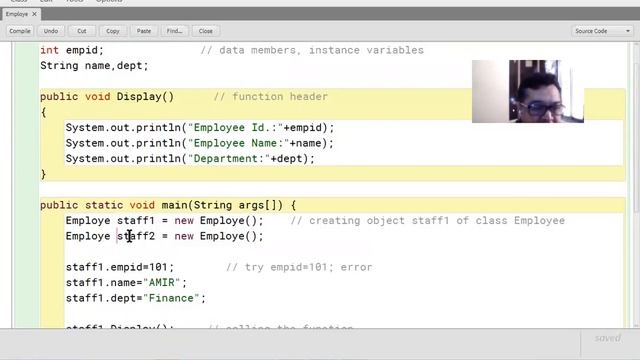Screen dimensions: 640x360
Task: Click the 'staff1.name="AMIR";' statement
Action: 126,283
